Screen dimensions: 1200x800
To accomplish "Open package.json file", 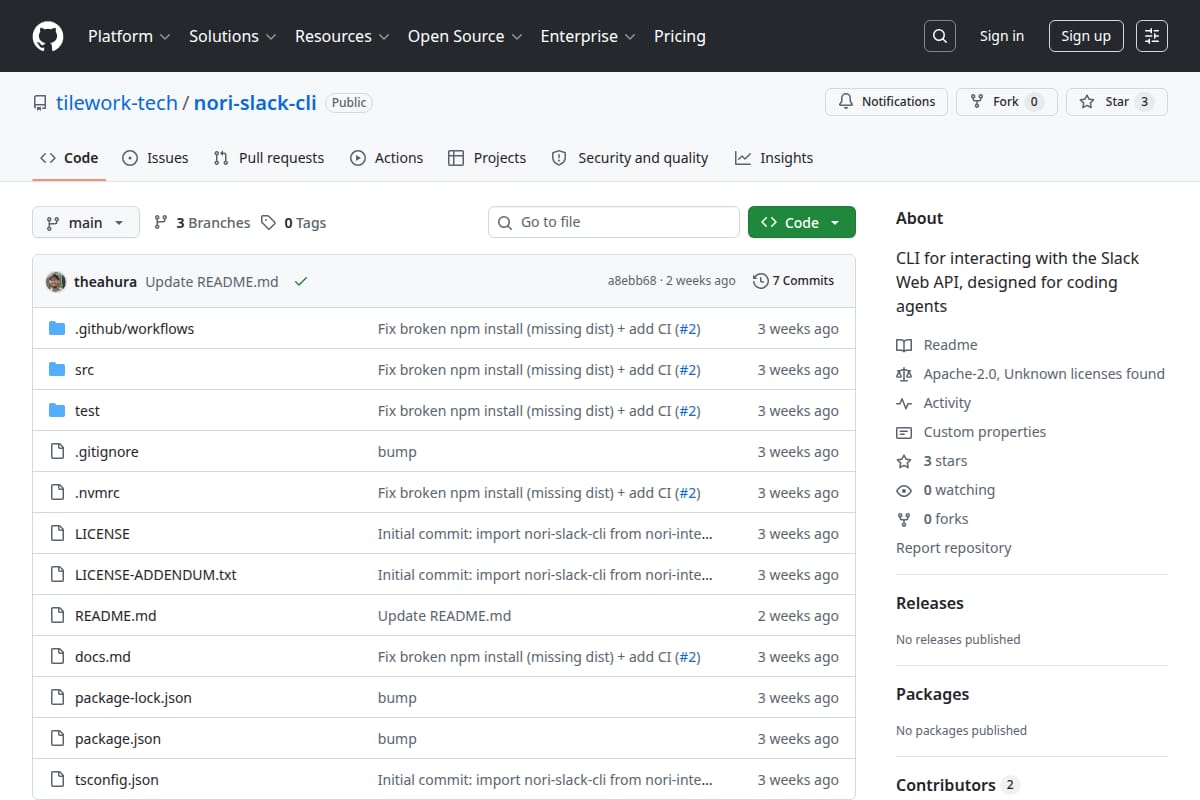I will pos(117,739).
